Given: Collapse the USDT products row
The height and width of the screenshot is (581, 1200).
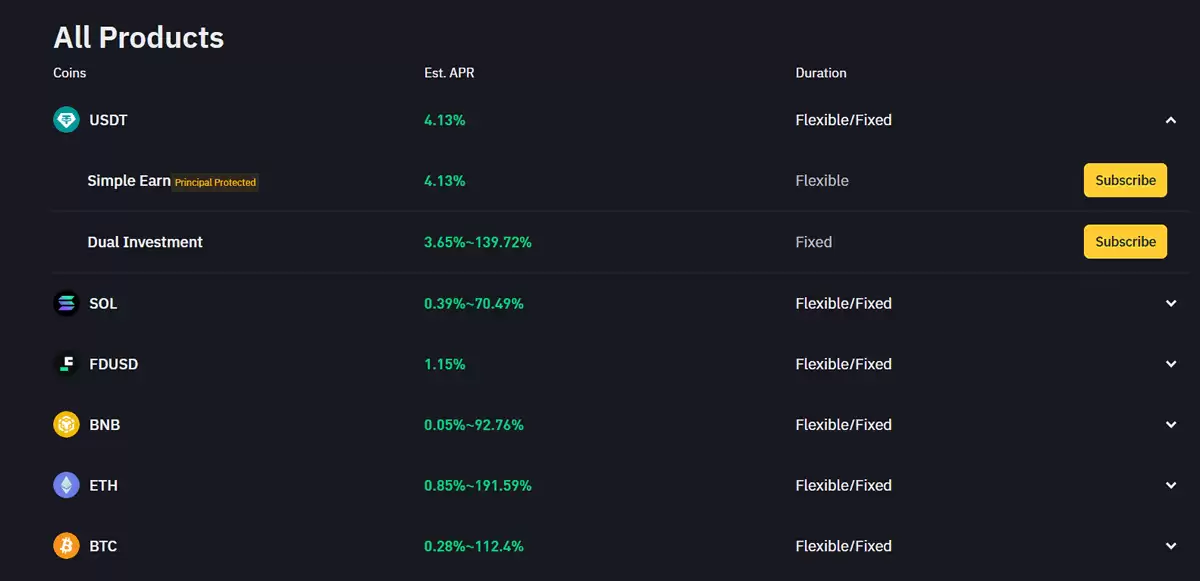Looking at the screenshot, I should tap(1171, 120).
